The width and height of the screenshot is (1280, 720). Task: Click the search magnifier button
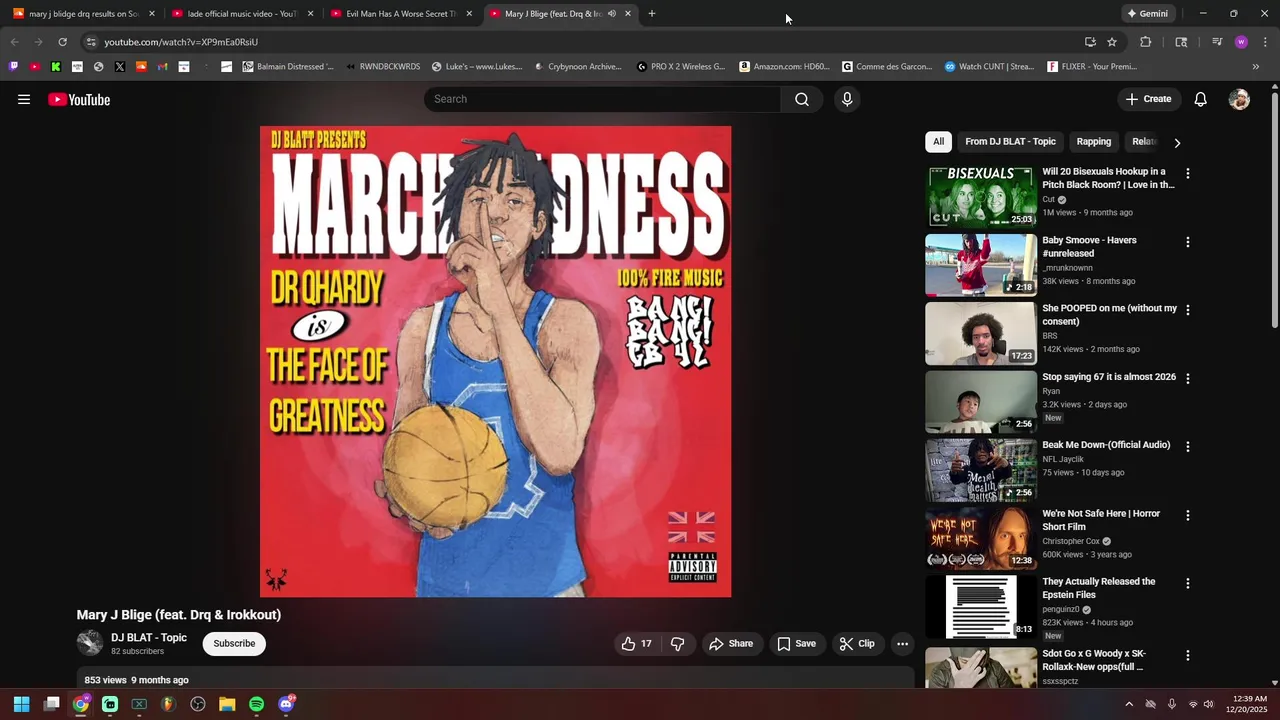coord(802,99)
